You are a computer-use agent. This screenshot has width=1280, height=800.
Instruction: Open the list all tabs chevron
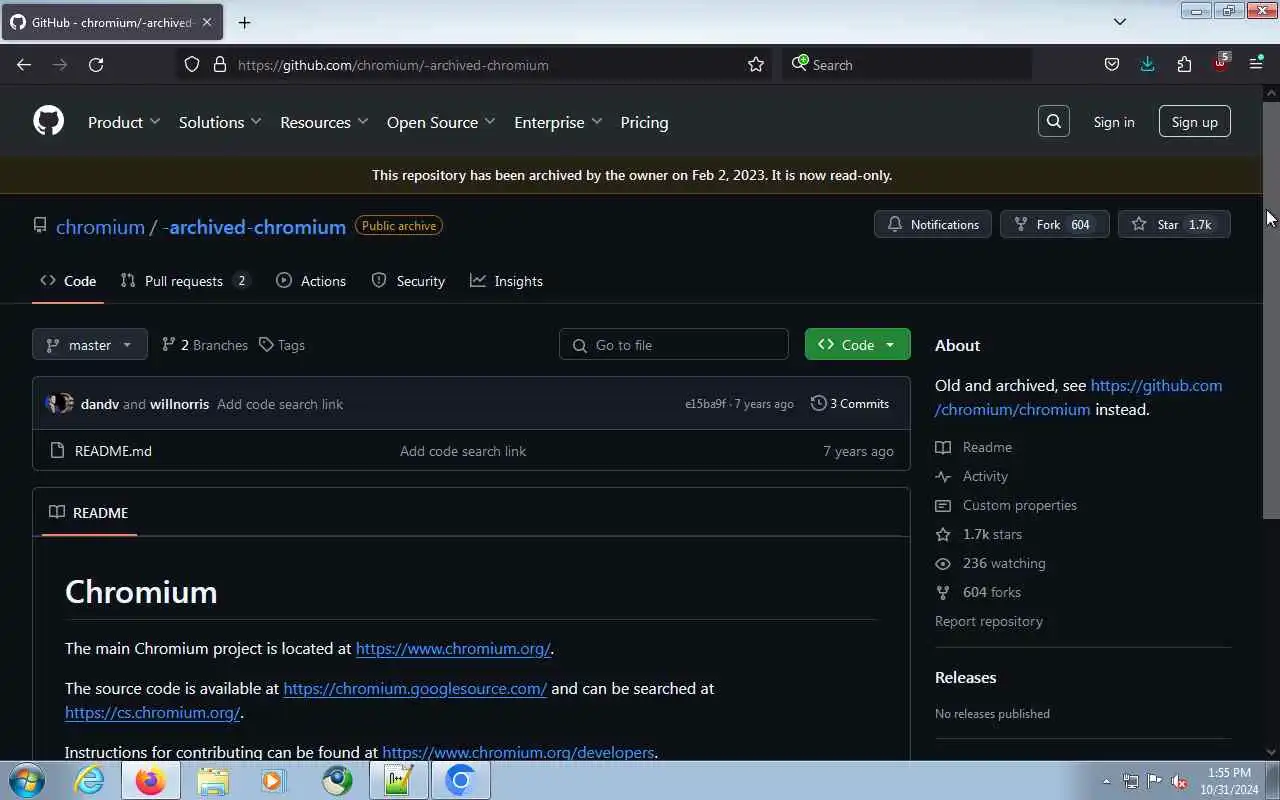(x=1120, y=22)
